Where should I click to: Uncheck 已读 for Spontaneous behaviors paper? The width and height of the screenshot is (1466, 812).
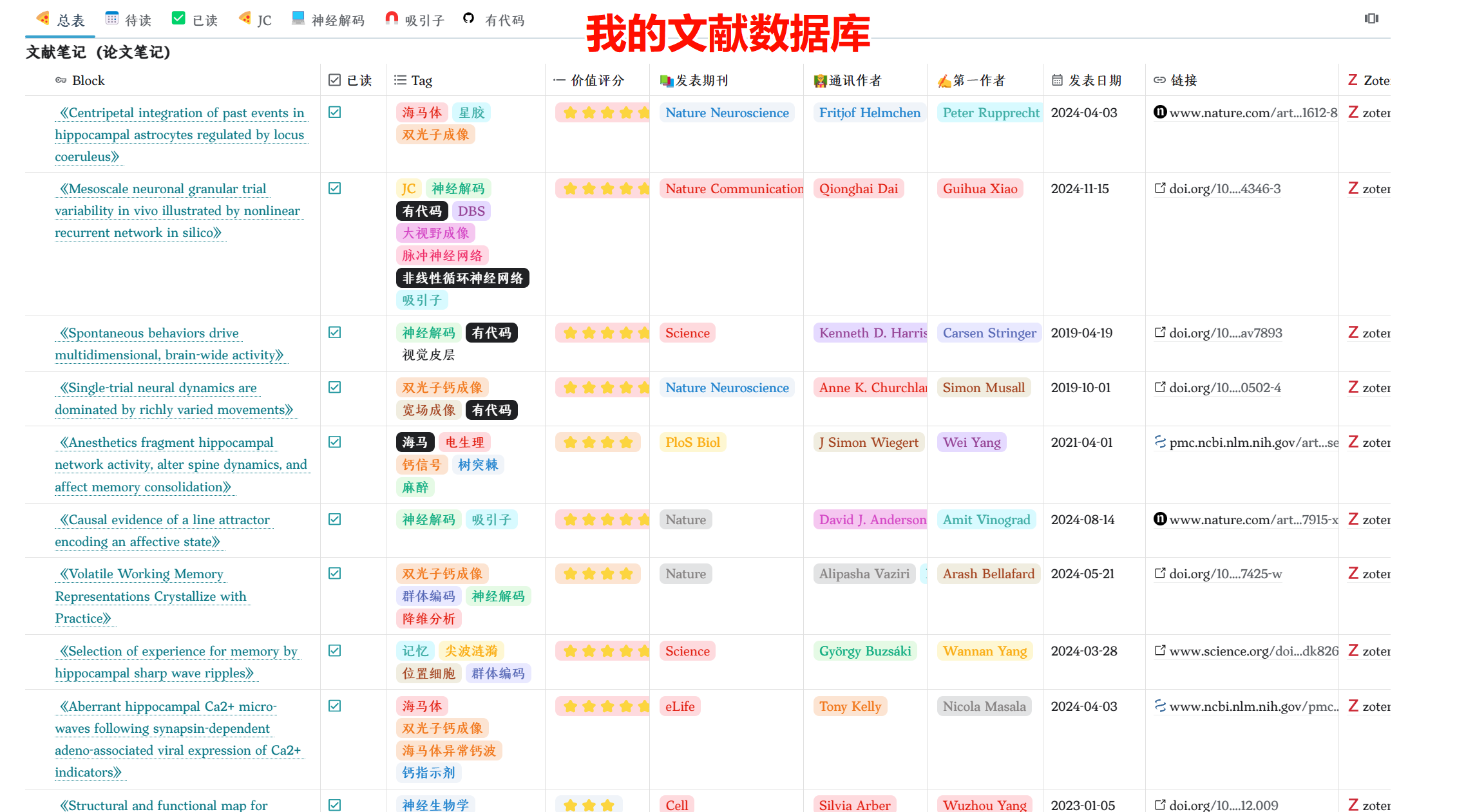334,332
